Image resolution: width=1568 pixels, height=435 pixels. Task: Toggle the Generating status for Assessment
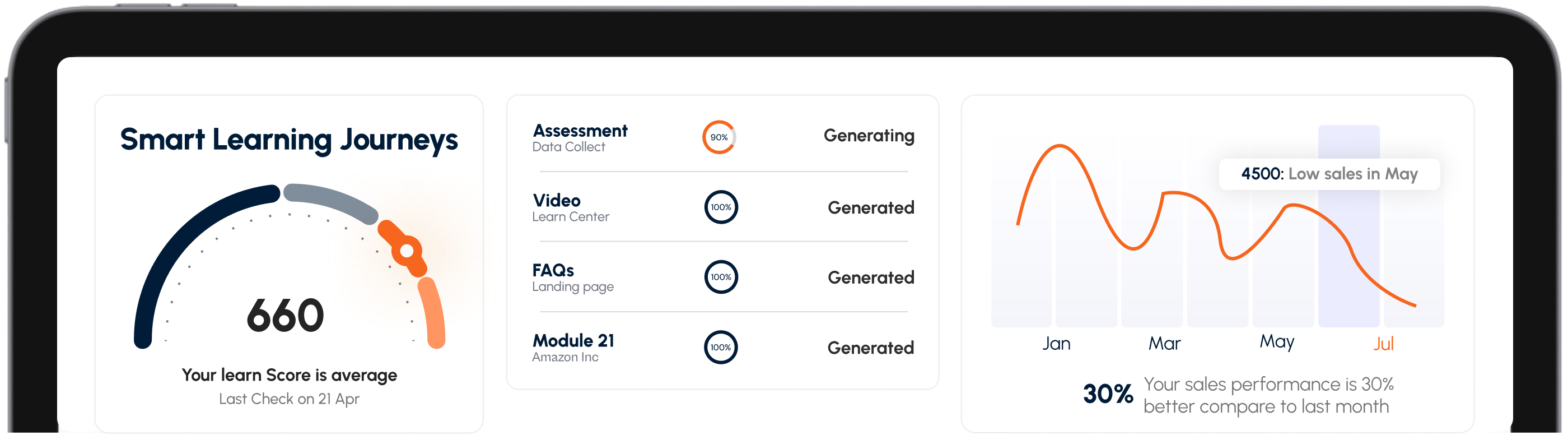pos(869,135)
